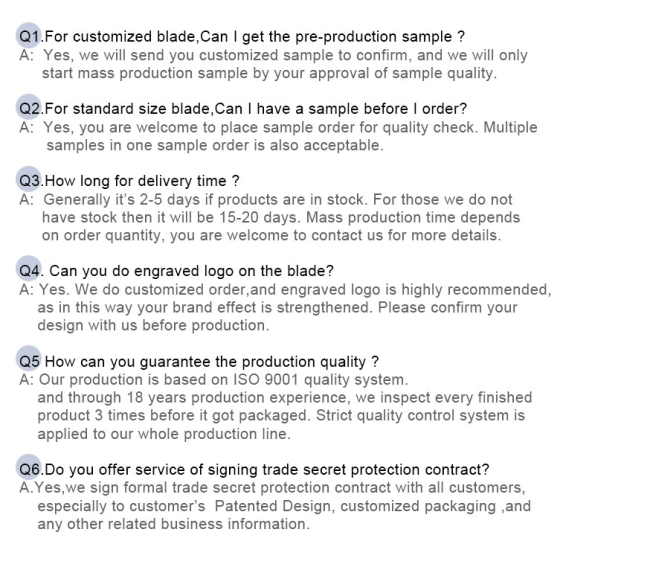This screenshot has width=650, height=567.
Task: Click the Patented Design, customized packaging line
Action: pyautogui.click(x=283, y=505)
